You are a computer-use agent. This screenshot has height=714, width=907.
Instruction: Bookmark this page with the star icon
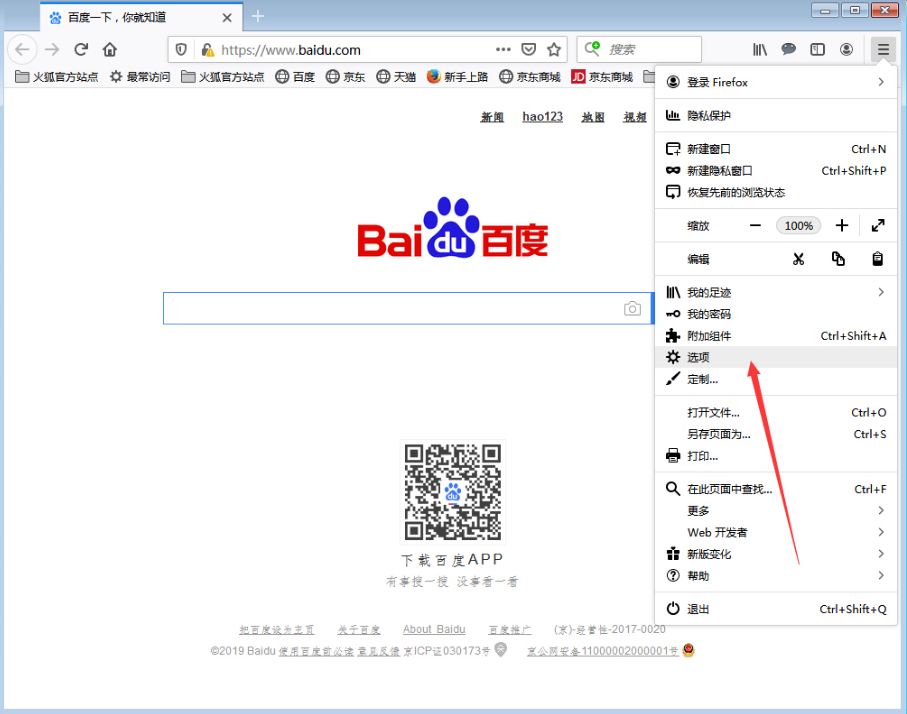pos(552,49)
